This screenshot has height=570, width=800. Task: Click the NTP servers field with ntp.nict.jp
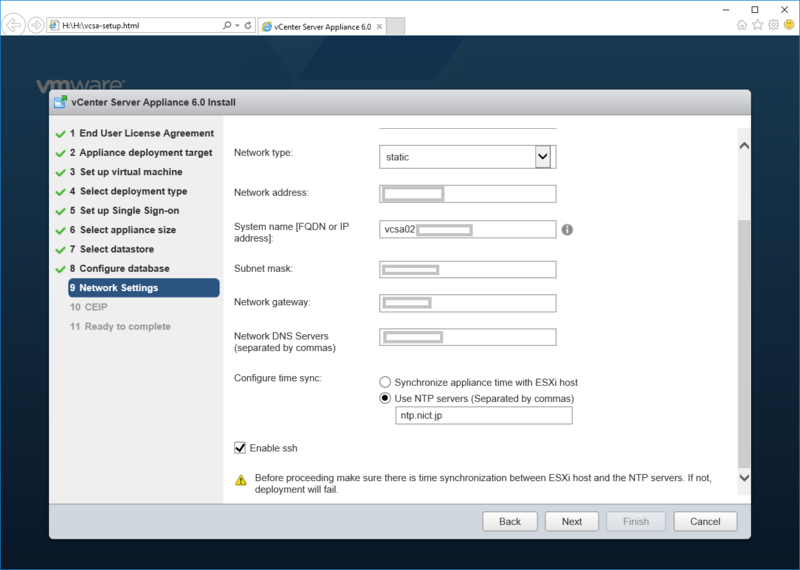point(484,415)
